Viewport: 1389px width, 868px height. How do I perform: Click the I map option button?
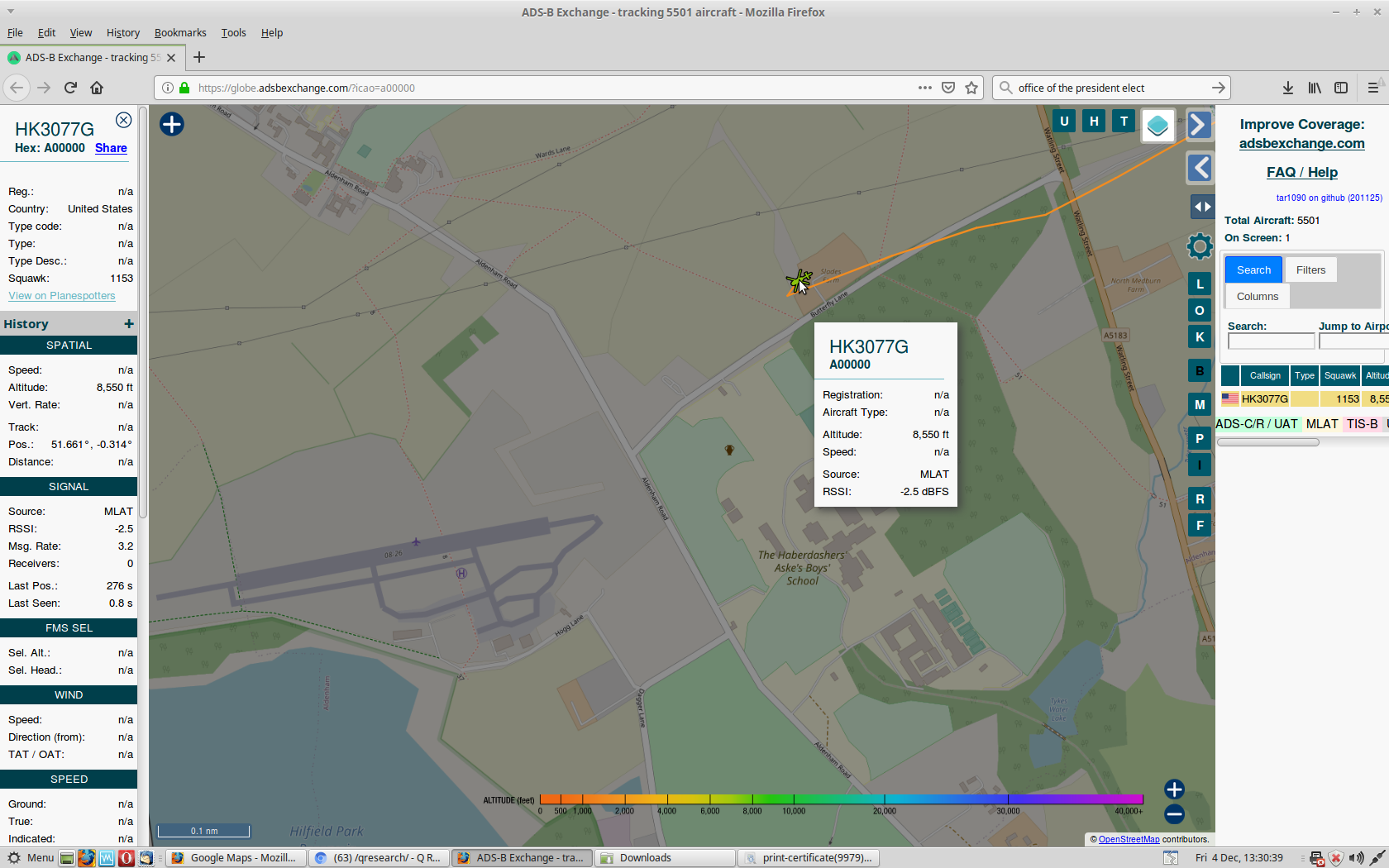pyautogui.click(x=1200, y=465)
